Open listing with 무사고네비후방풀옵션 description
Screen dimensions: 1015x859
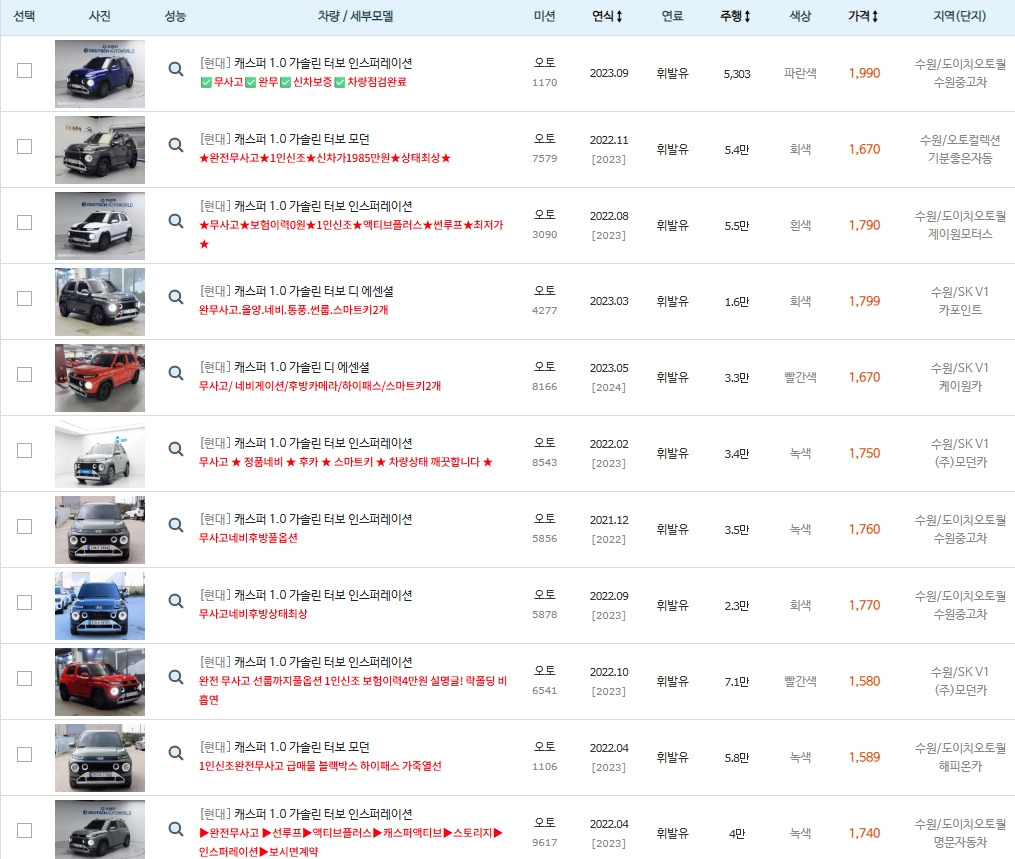(x=306, y=519)
